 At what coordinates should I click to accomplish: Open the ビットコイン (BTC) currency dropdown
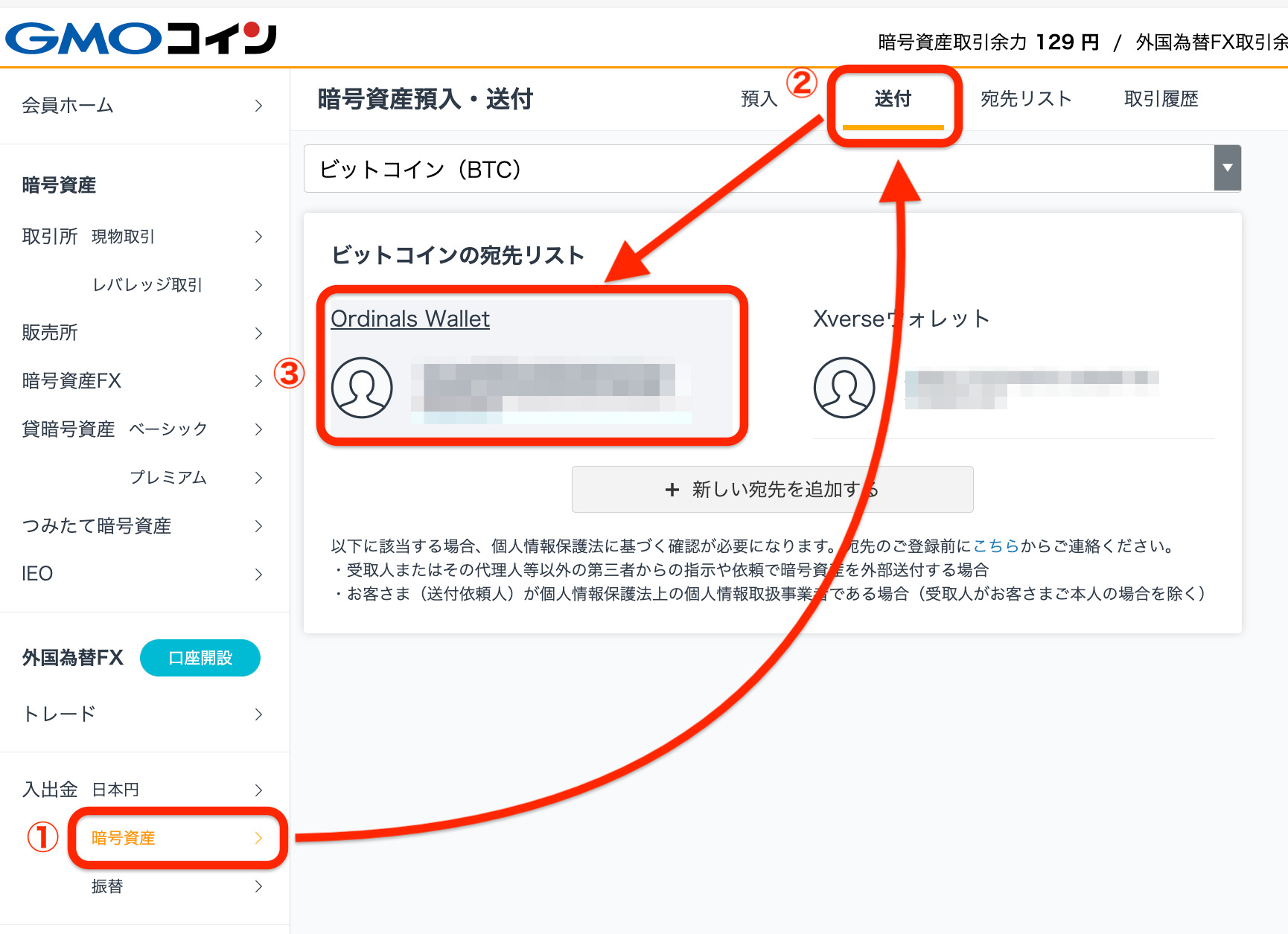pyautogui.click(x=772, y=169)
